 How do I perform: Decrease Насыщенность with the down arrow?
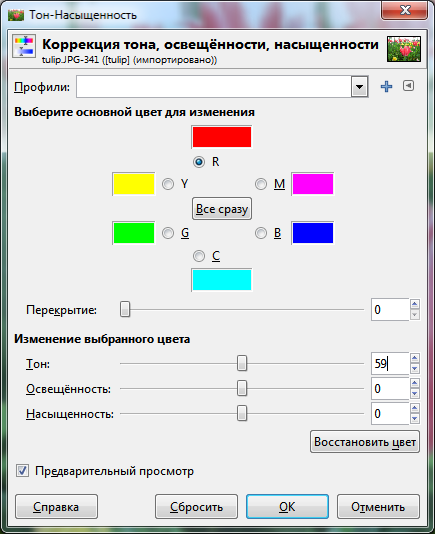point(415,419)
